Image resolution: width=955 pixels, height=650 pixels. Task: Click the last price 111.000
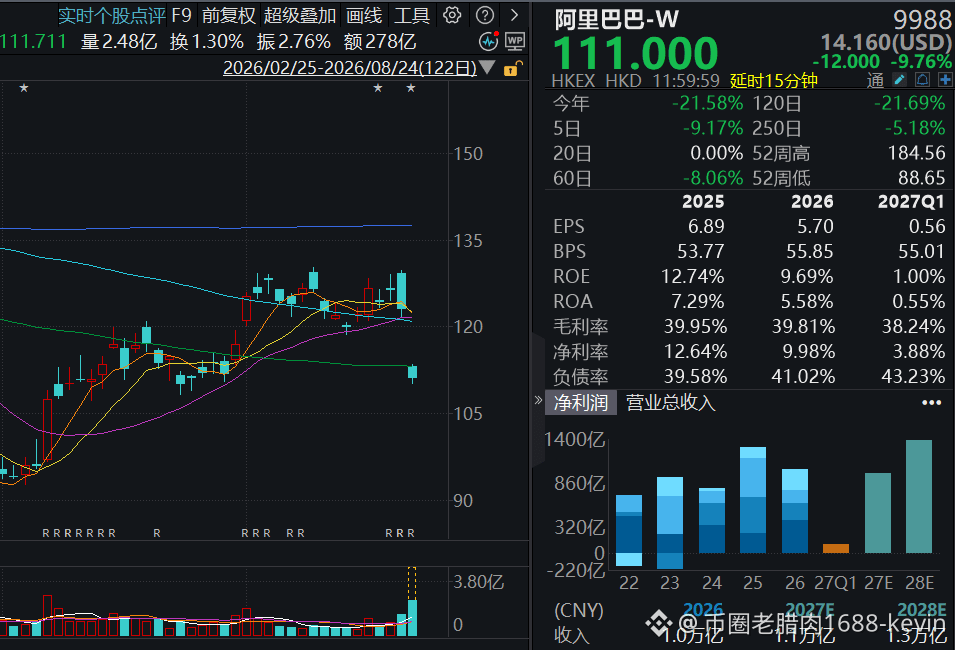[635, 53]
